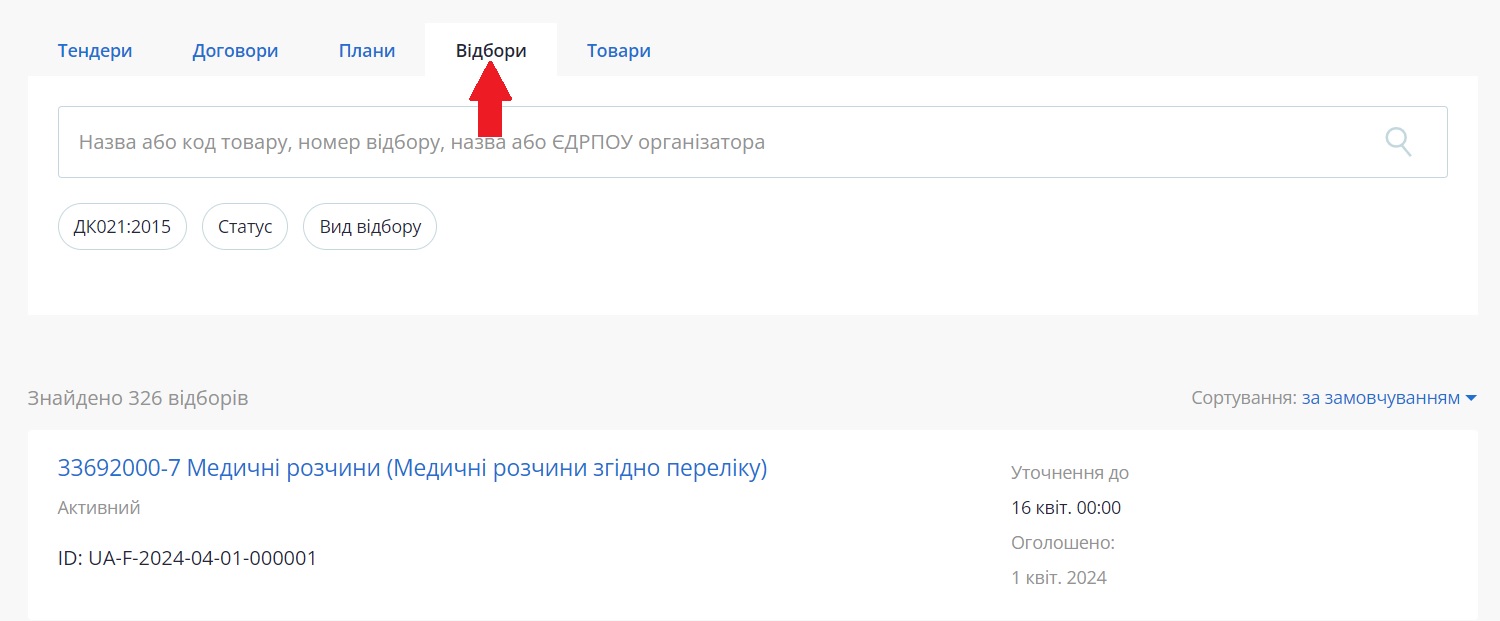The height and width of the screenshot is (621, 1500).
Task: Open the Вид відбору filter
Action: pyautogui.click(x=370, y=227)
